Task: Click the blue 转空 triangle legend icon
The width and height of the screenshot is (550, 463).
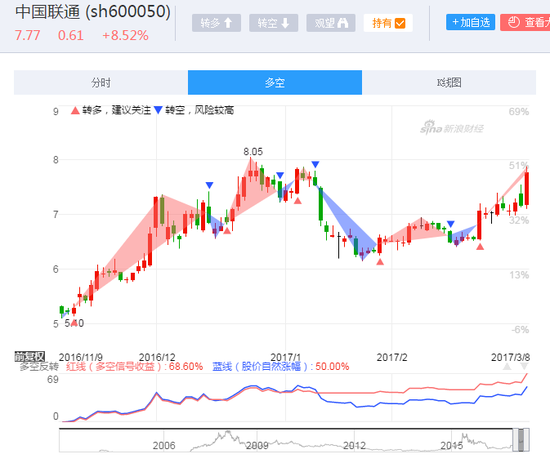Action: coord(158,110)
